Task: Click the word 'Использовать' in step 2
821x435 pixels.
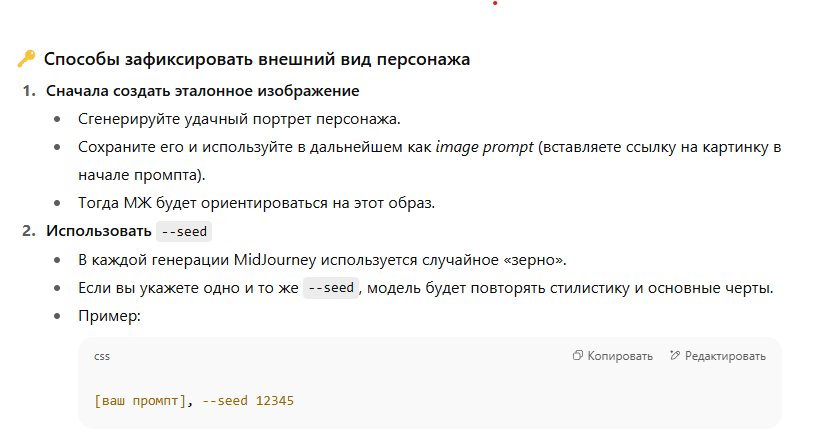Action: click(98, 232)
